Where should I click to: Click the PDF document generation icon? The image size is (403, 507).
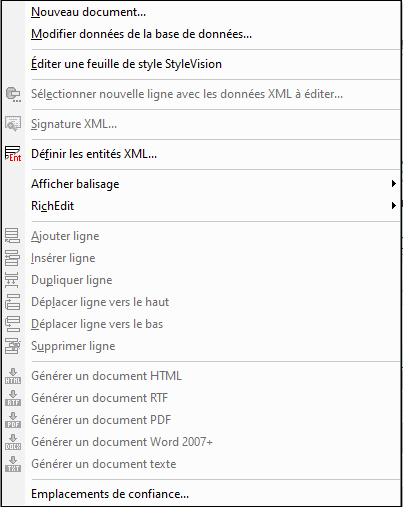click(x=13, y=420)
